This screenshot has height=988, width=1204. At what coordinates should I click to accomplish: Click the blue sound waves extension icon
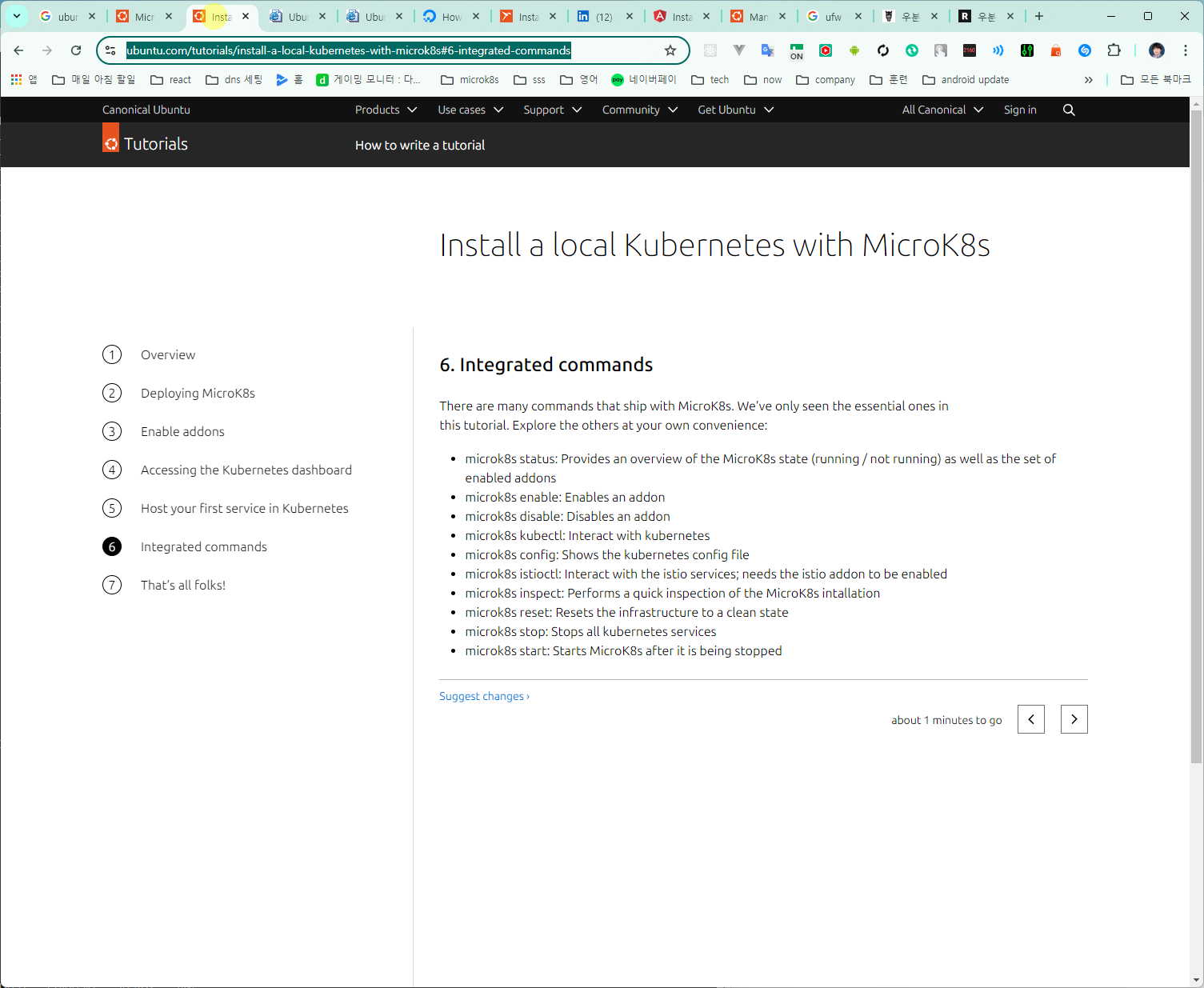[x=998, y=50]
